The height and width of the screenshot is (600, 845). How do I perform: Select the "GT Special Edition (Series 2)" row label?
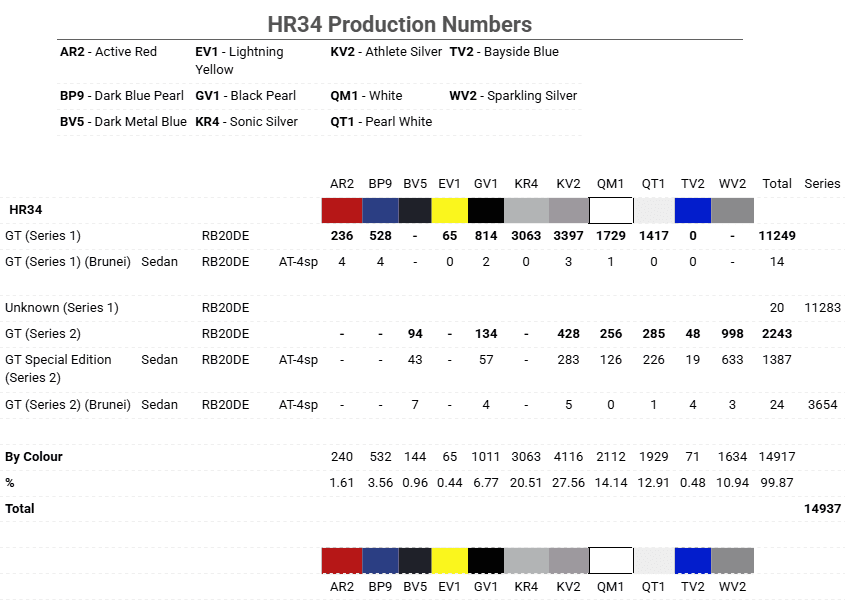tap(58, 368)
